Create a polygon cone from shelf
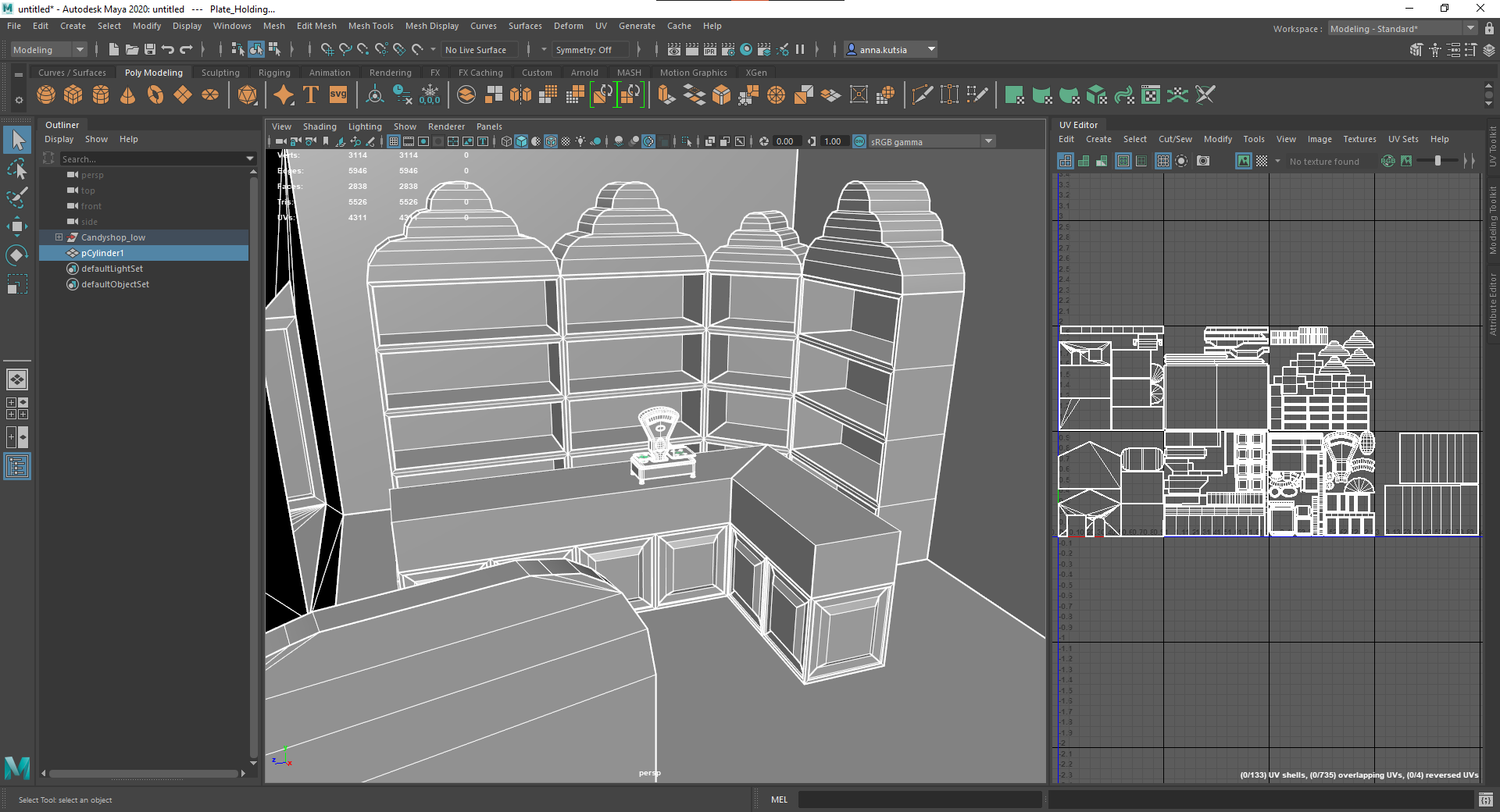 click(x=128, y=95)
